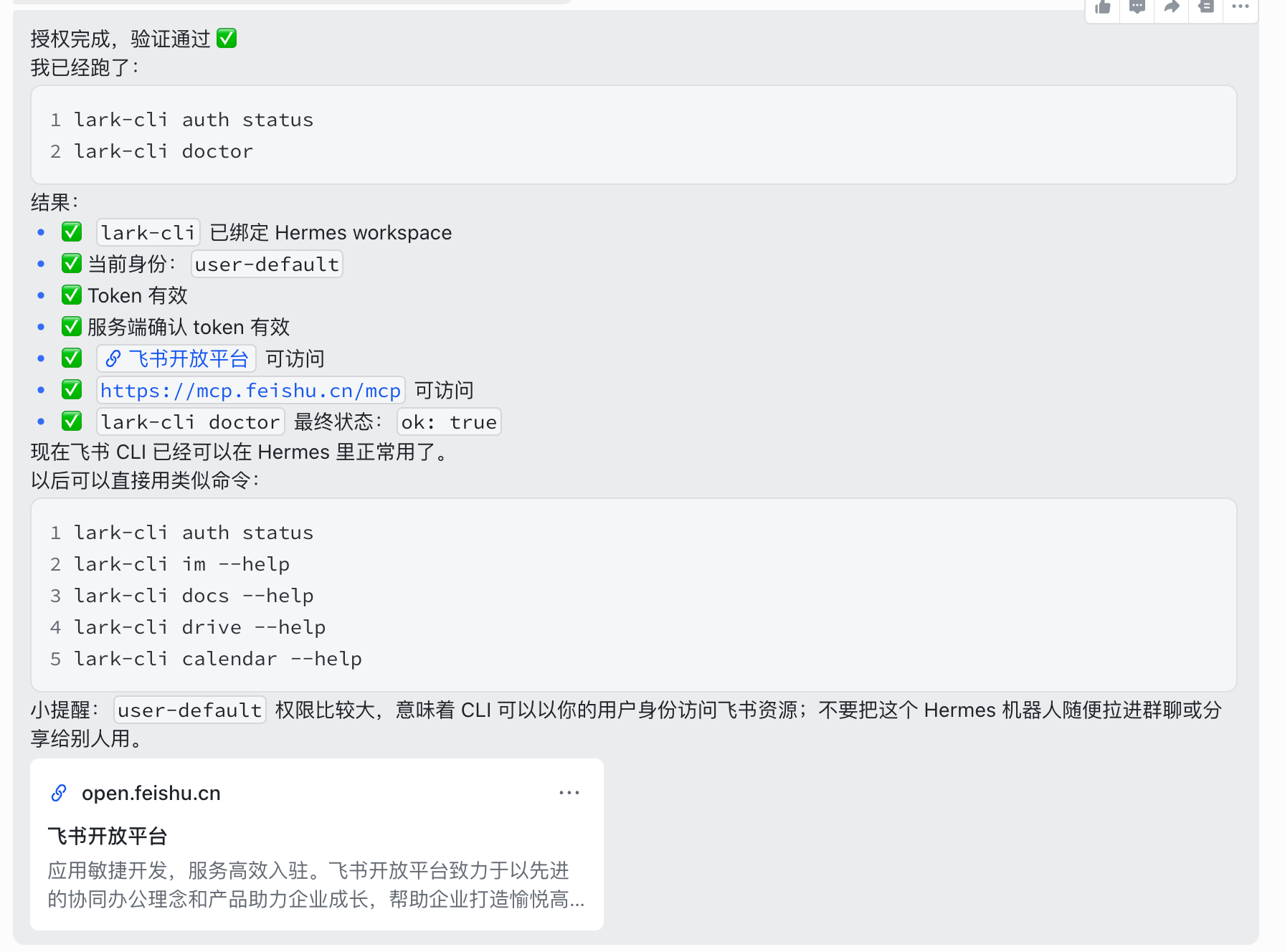The width and height of the screenshot is (1285, 952).
Task: Open the message toolbar's more options
Action: coord(1241,7)
